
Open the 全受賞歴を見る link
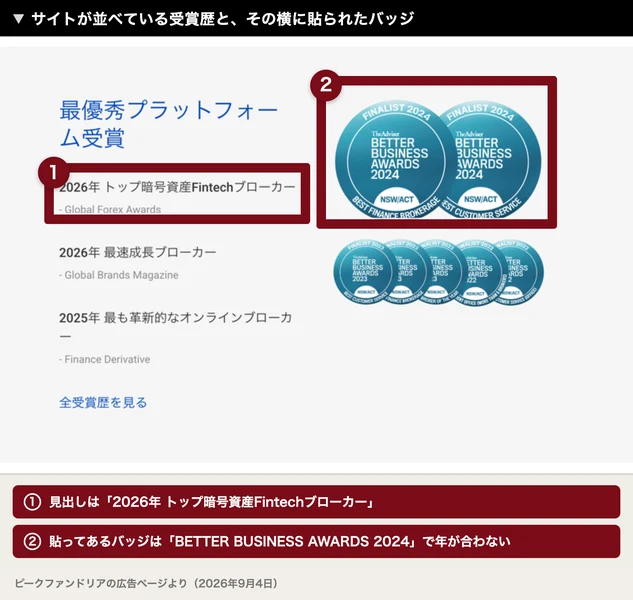(103, 402)
